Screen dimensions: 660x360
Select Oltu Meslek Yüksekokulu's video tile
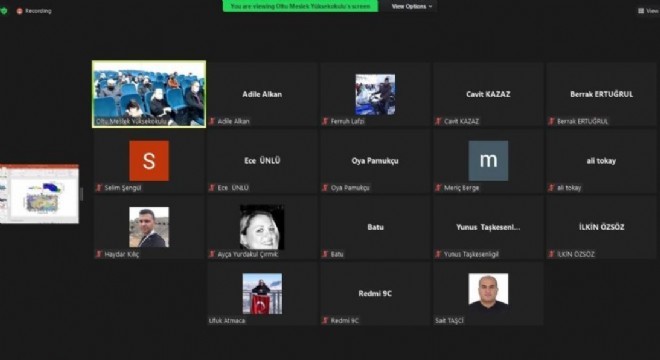pos(149,94)
